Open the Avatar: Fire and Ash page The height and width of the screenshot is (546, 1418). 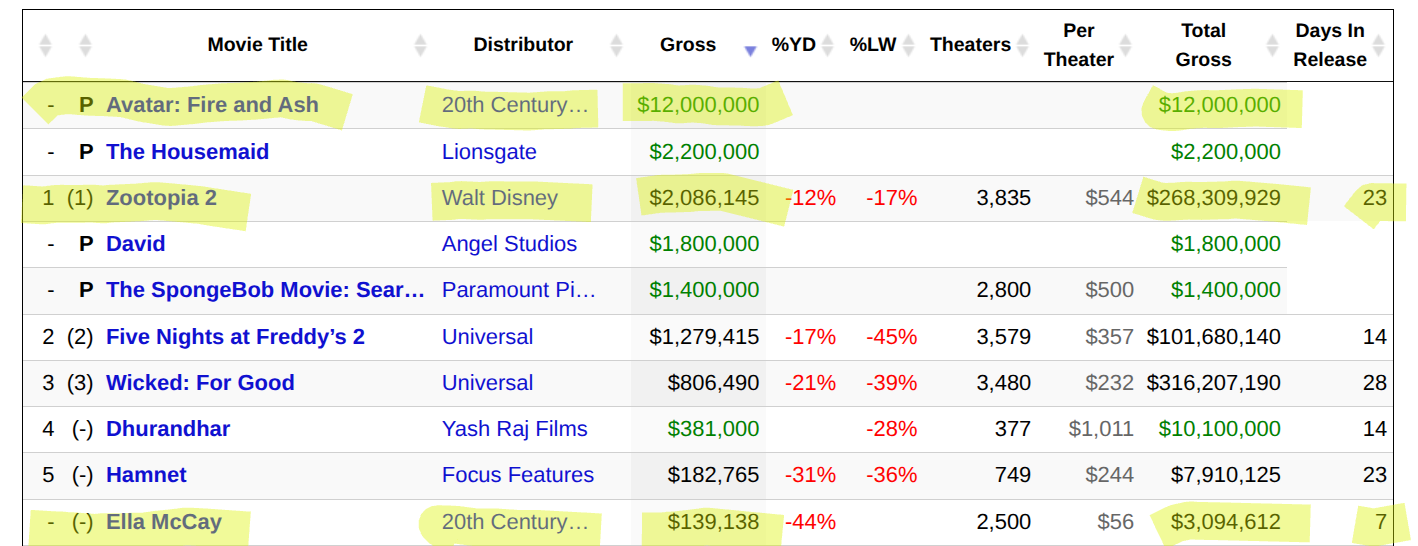pyautogui.click(x=212, y=105)
